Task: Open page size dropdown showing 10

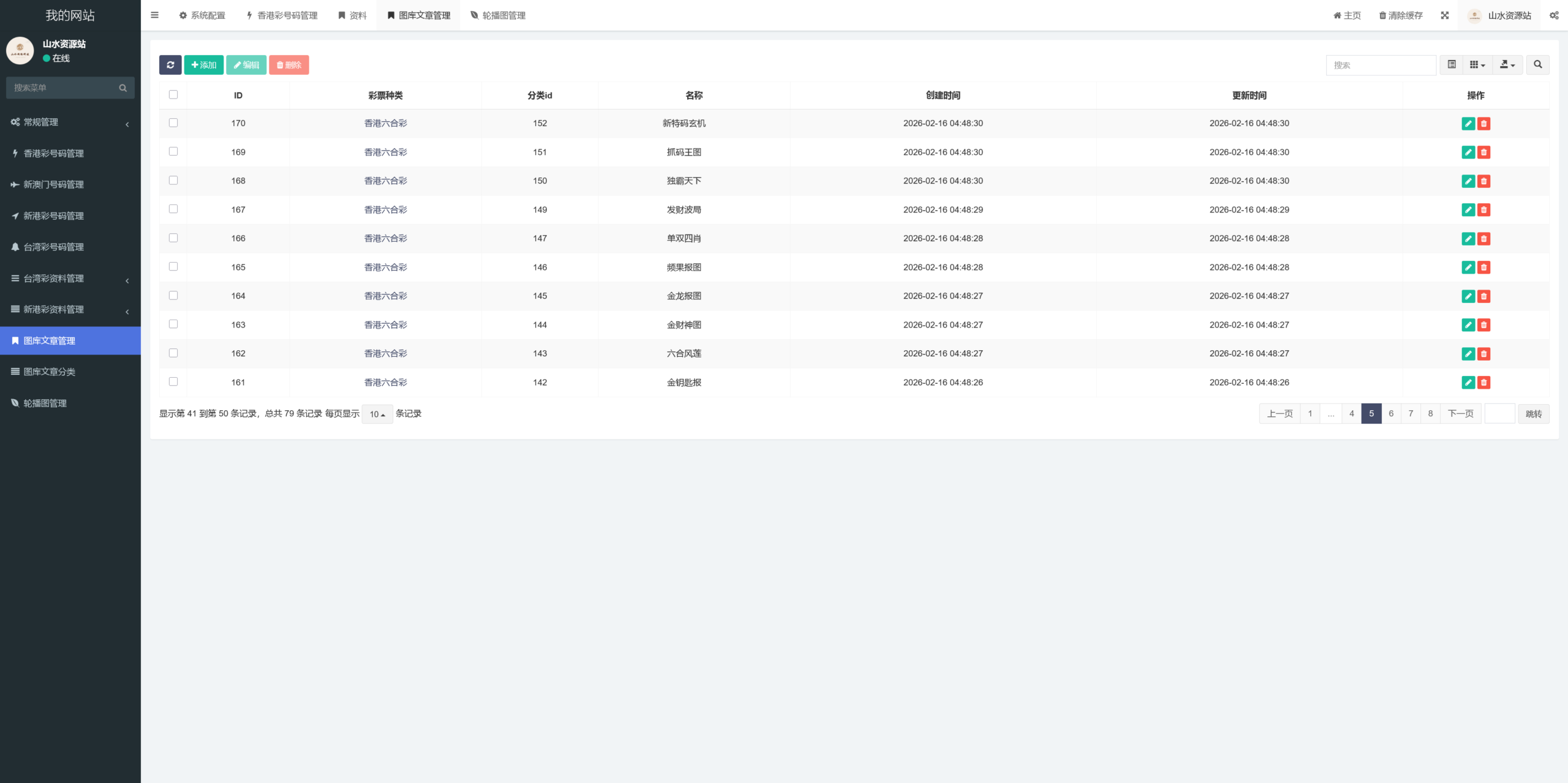Action: pyautogui.click(x=377, y=414)
